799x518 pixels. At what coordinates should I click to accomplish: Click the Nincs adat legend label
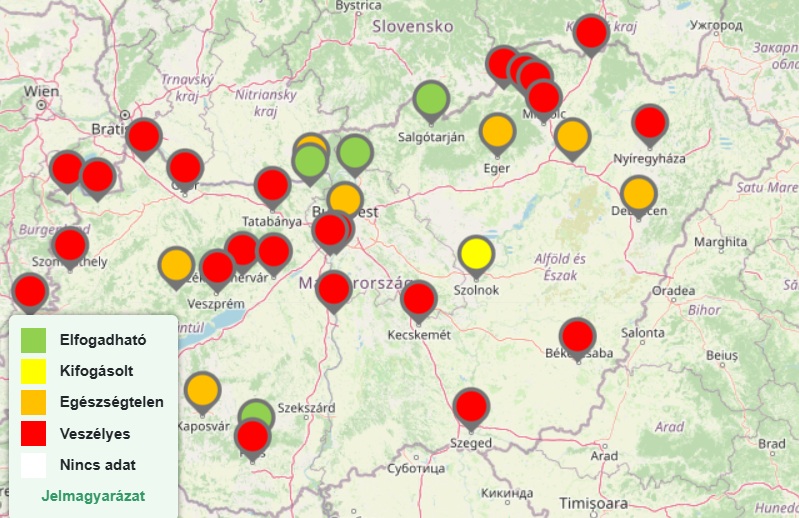(98, 465)
